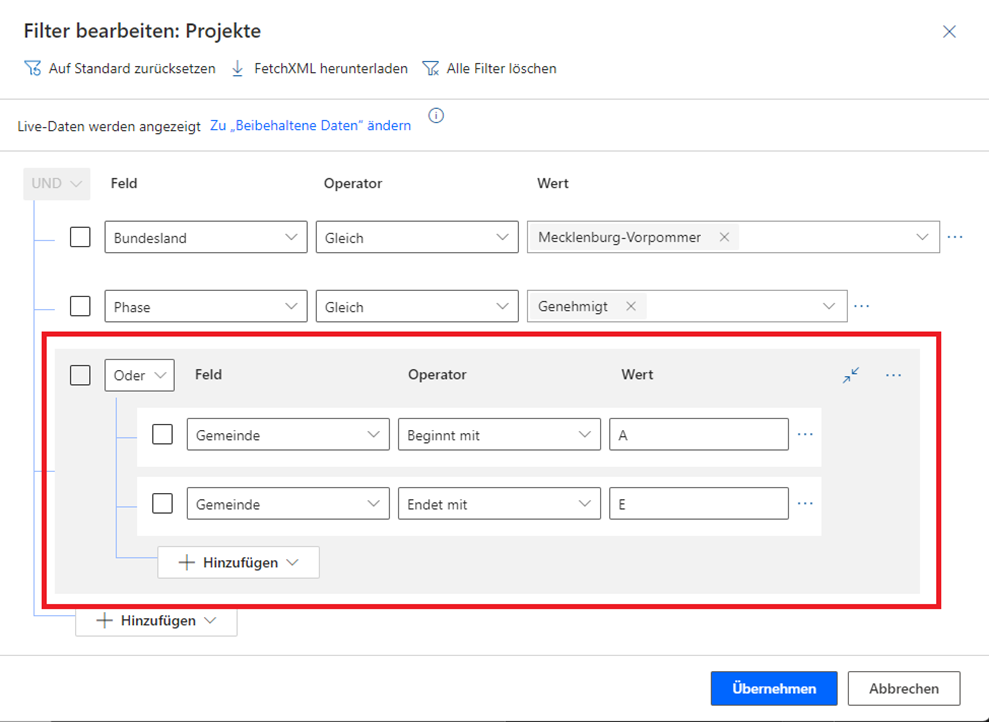This screenshot has height=722, width=989.
Task: Open more options for 'Endet mit' row
Action: (x=806, y=504)
